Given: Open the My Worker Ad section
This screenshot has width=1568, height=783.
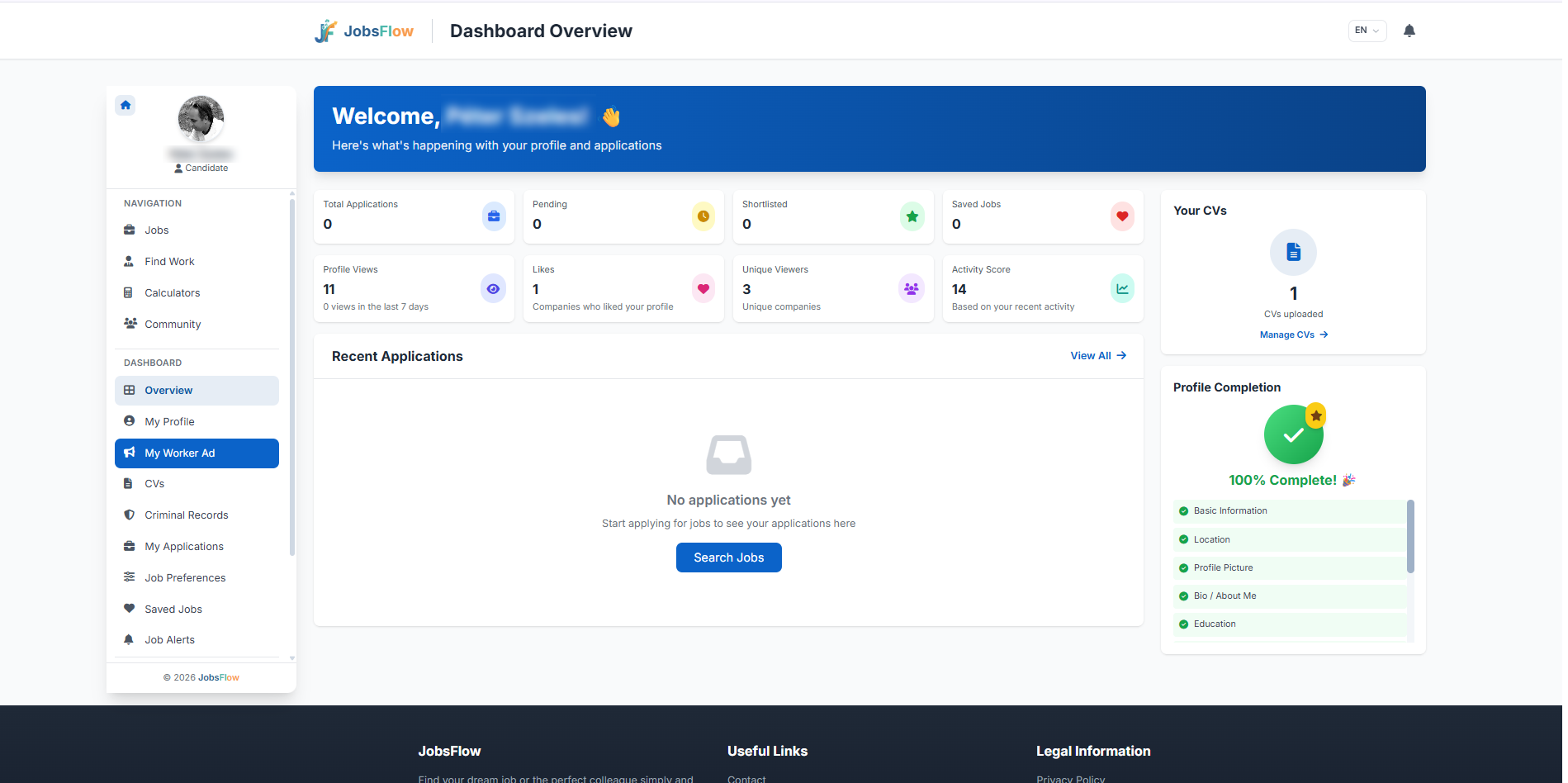Looking at the screenshot, I should pyautogui.click(x=180, y=453).
